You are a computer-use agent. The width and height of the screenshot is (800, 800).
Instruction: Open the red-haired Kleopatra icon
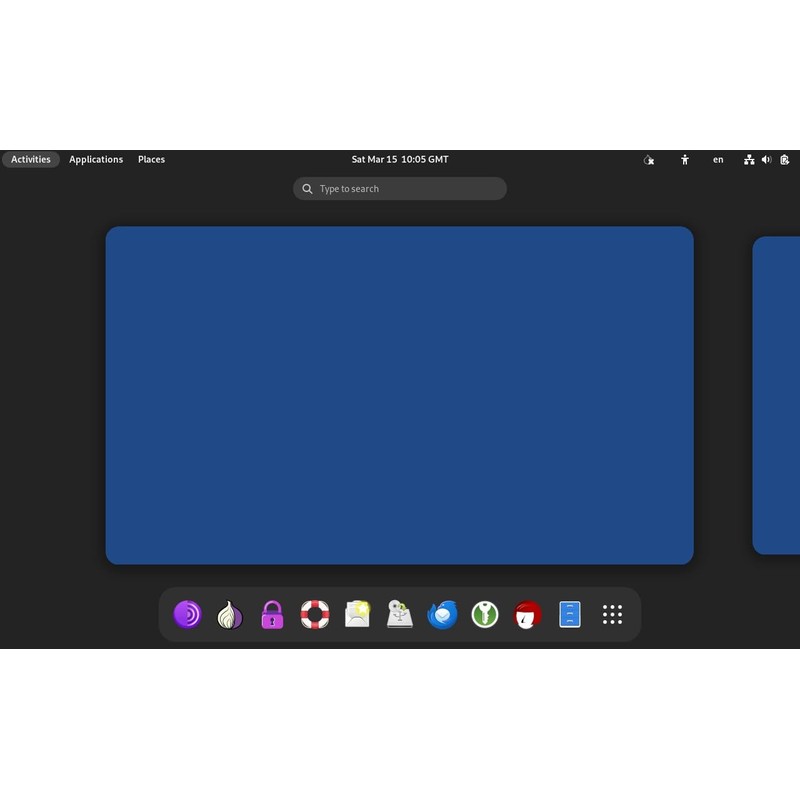527,614
